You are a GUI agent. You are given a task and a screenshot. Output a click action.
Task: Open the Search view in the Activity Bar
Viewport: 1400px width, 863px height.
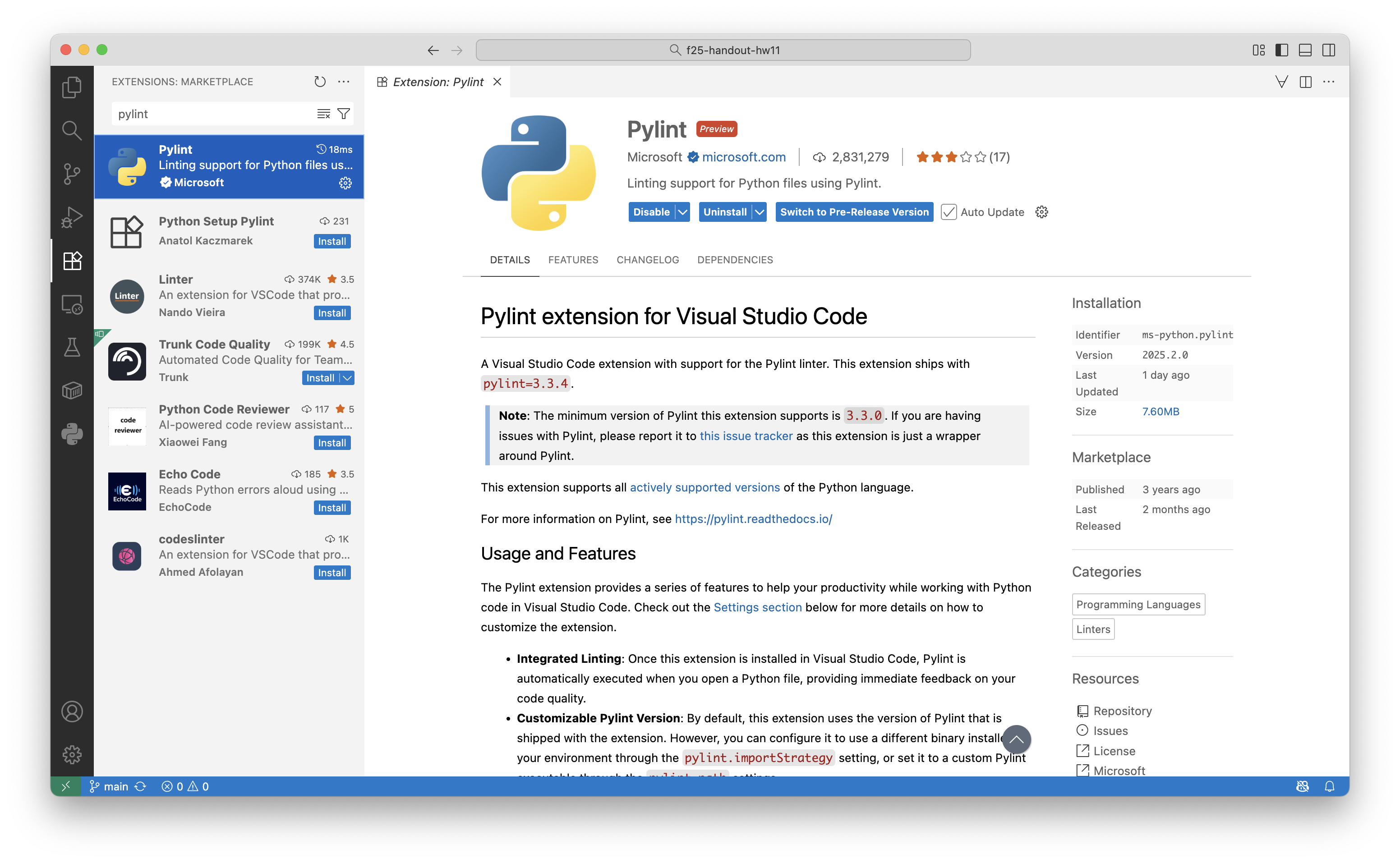tap(72, 130)
